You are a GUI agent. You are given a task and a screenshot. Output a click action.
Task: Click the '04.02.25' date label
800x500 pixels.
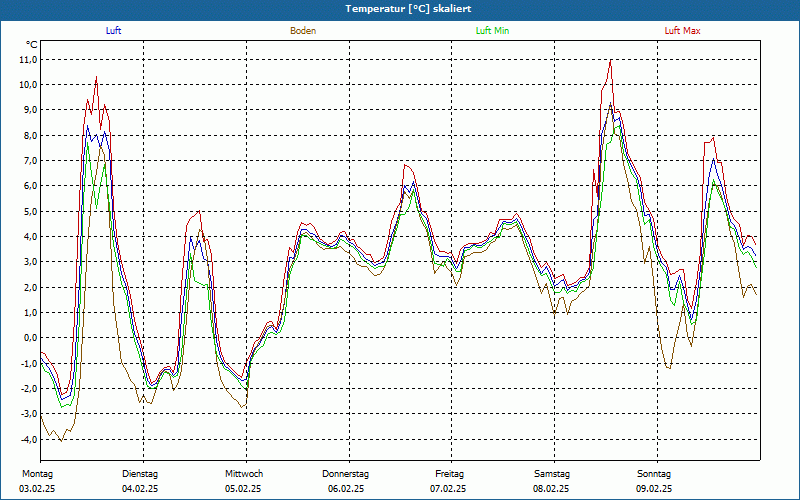pyautogui.click(x=140, y=489)
